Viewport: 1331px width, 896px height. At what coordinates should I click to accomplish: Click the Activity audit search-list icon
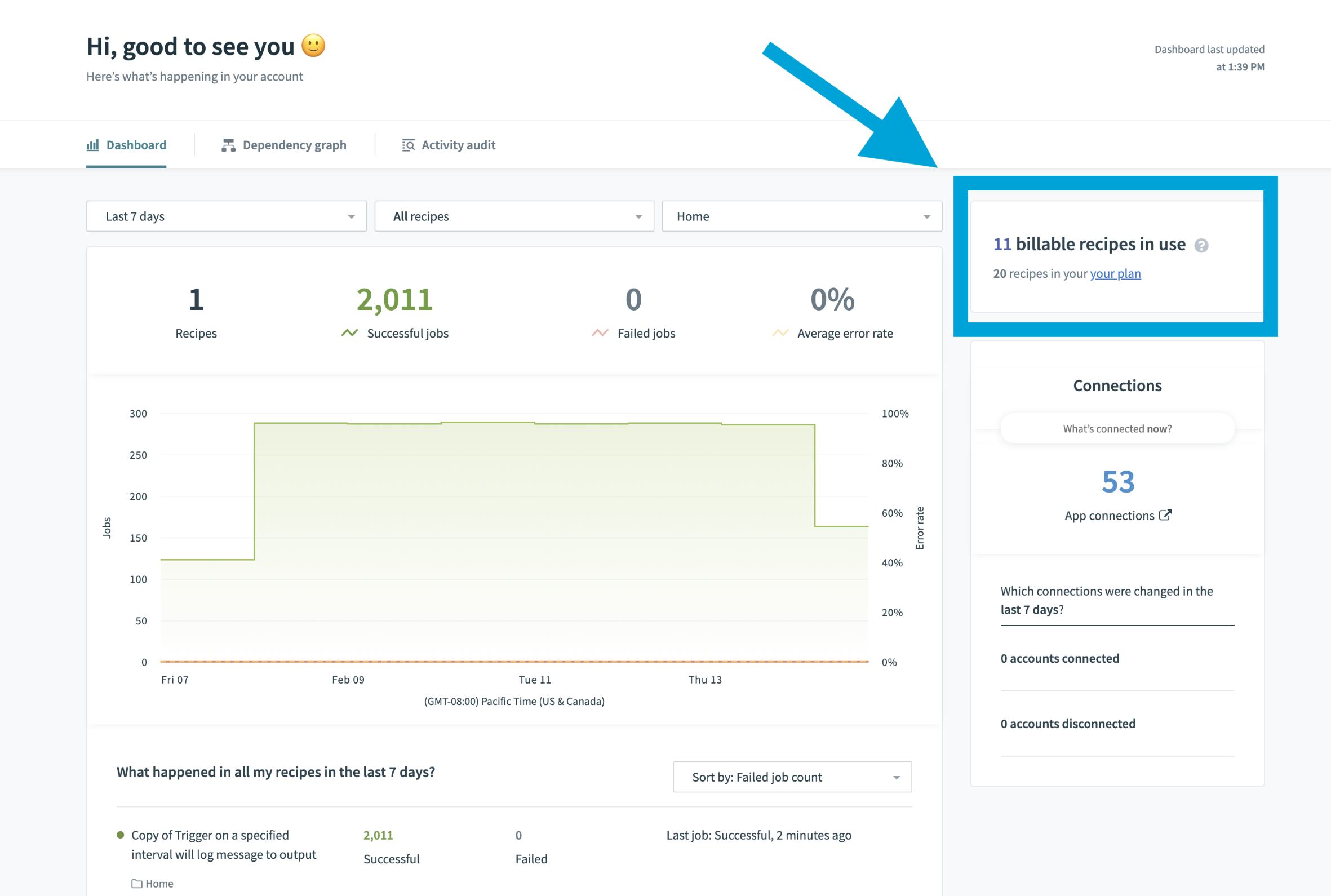408,145
